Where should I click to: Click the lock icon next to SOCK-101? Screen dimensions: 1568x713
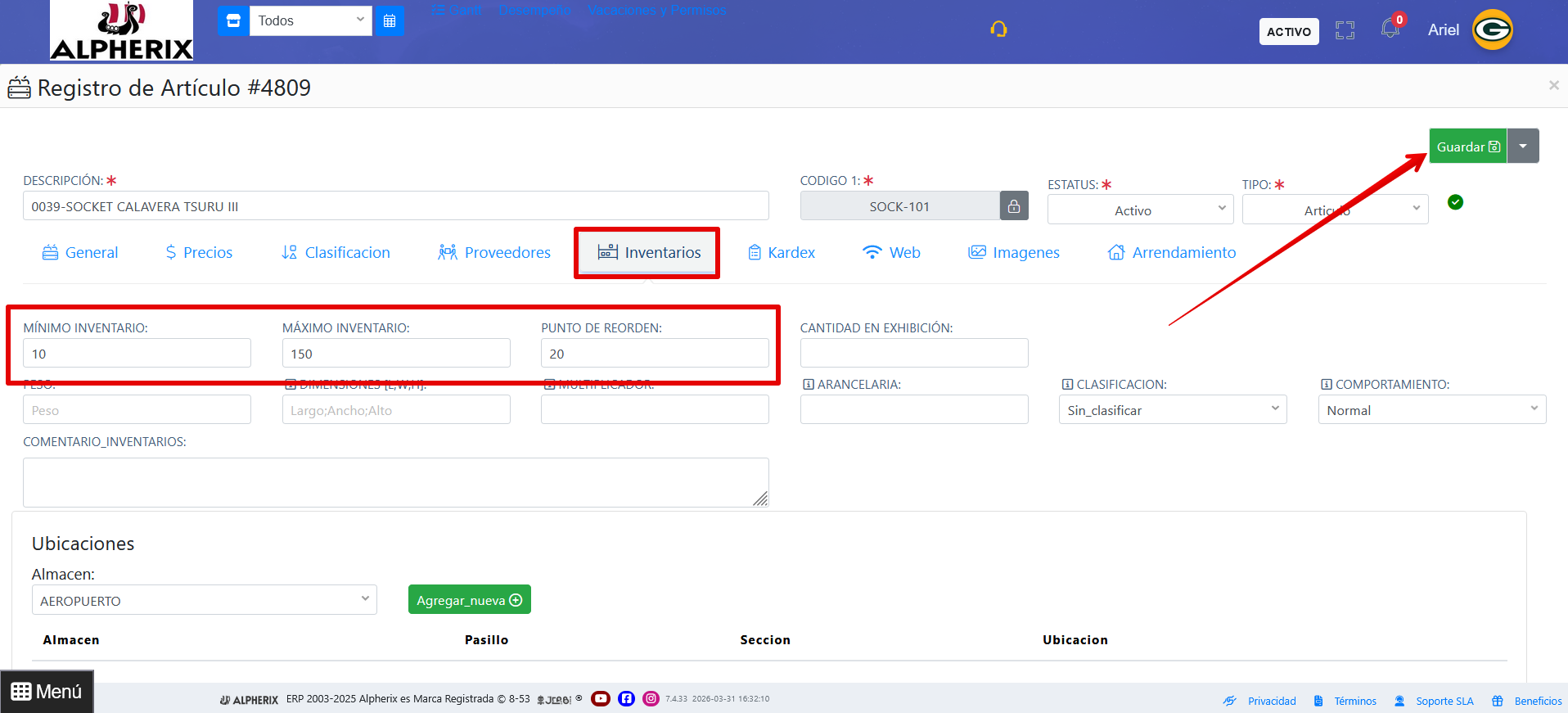(x=1014, y=206)
